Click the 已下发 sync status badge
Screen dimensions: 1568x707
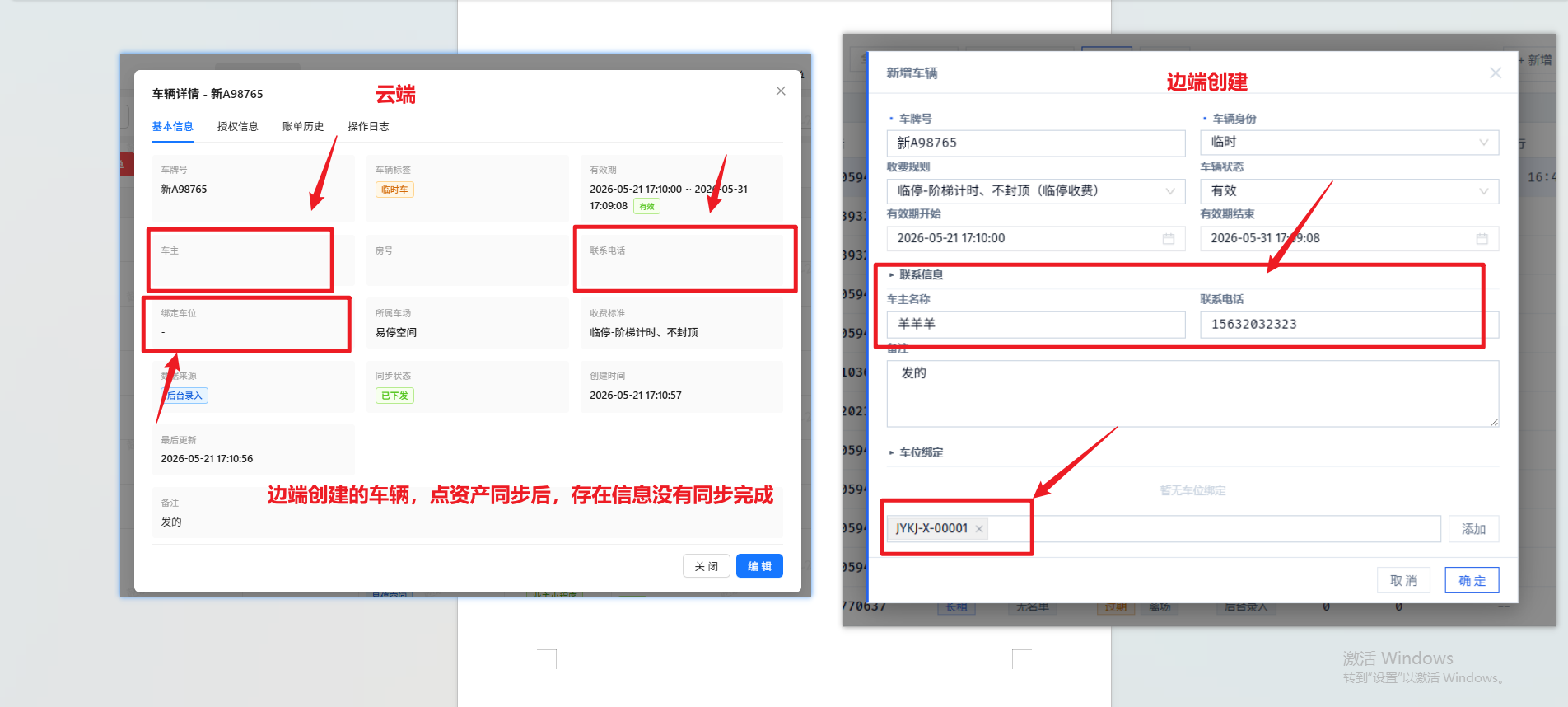click(x=394, y=396)
